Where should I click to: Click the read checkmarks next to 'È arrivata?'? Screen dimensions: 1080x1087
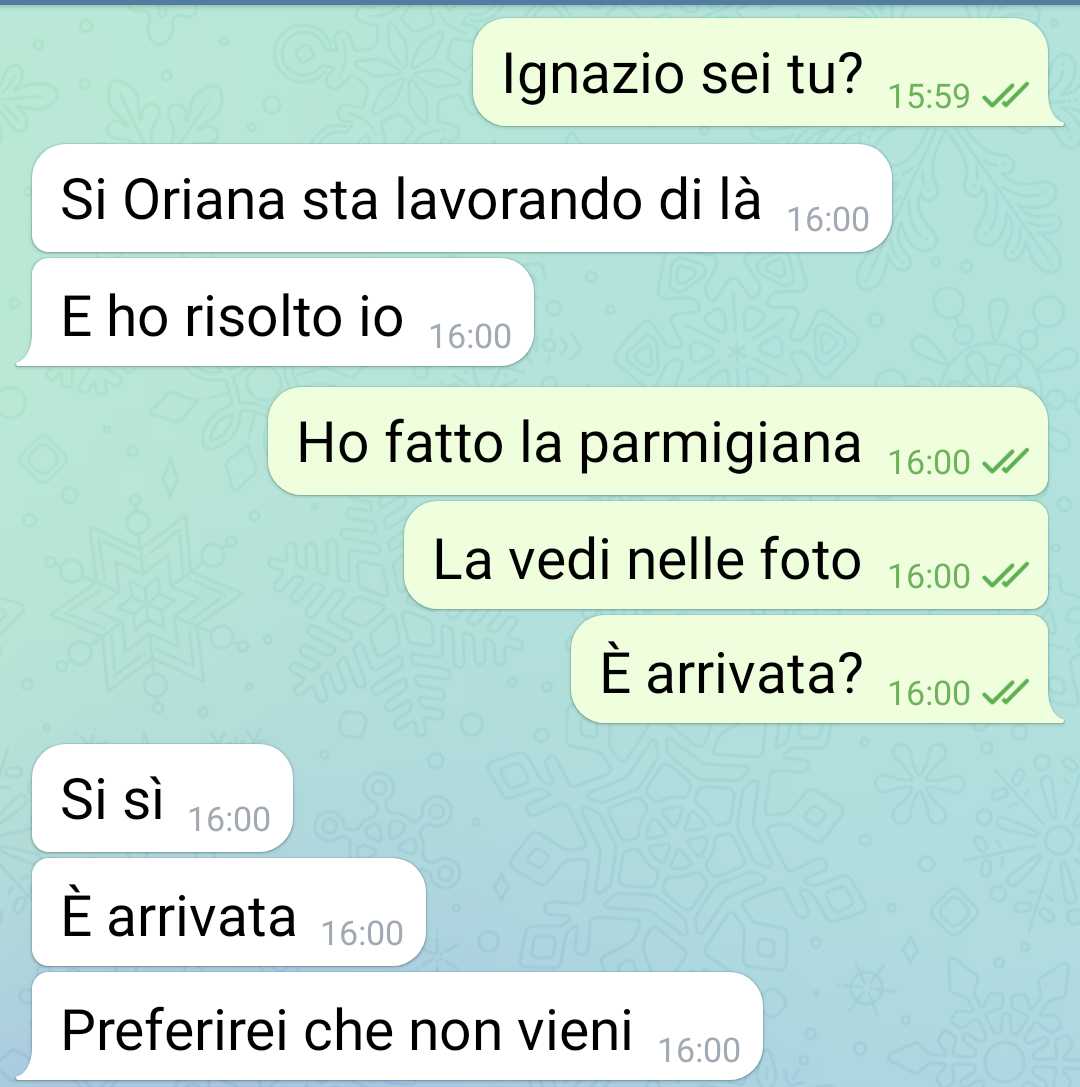click(x=1006, y=693)
